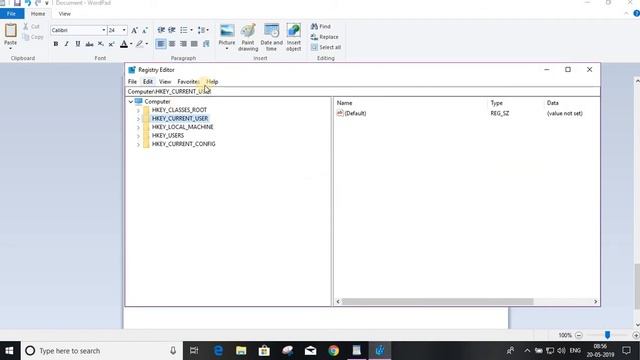This screenshot has height=360, width=640.
Task: Click the Paste icon in WordPad
Action: pyautogui.click(x=11, y=31)
